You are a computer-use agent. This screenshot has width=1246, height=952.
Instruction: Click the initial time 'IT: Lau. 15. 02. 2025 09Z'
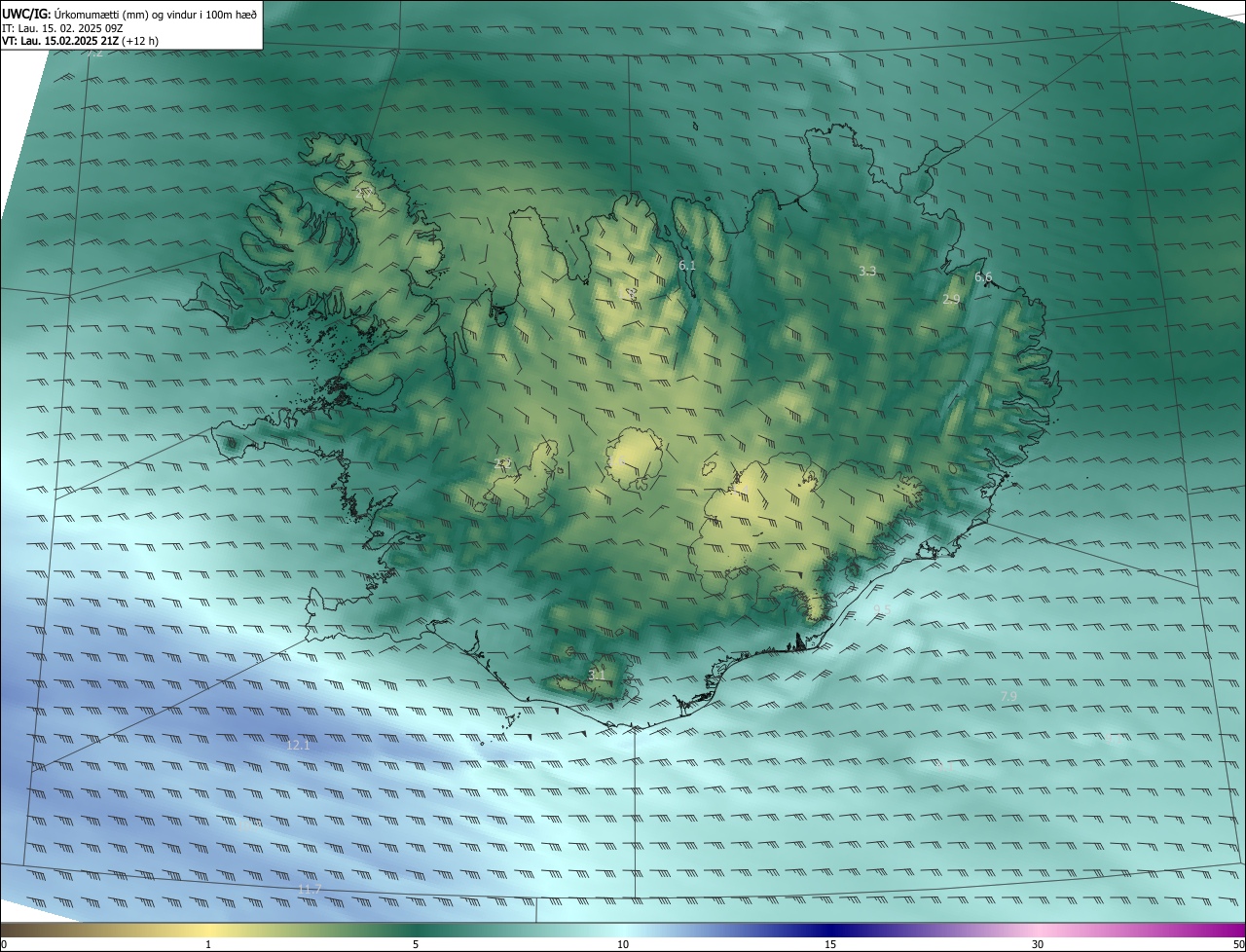point(62,27)
